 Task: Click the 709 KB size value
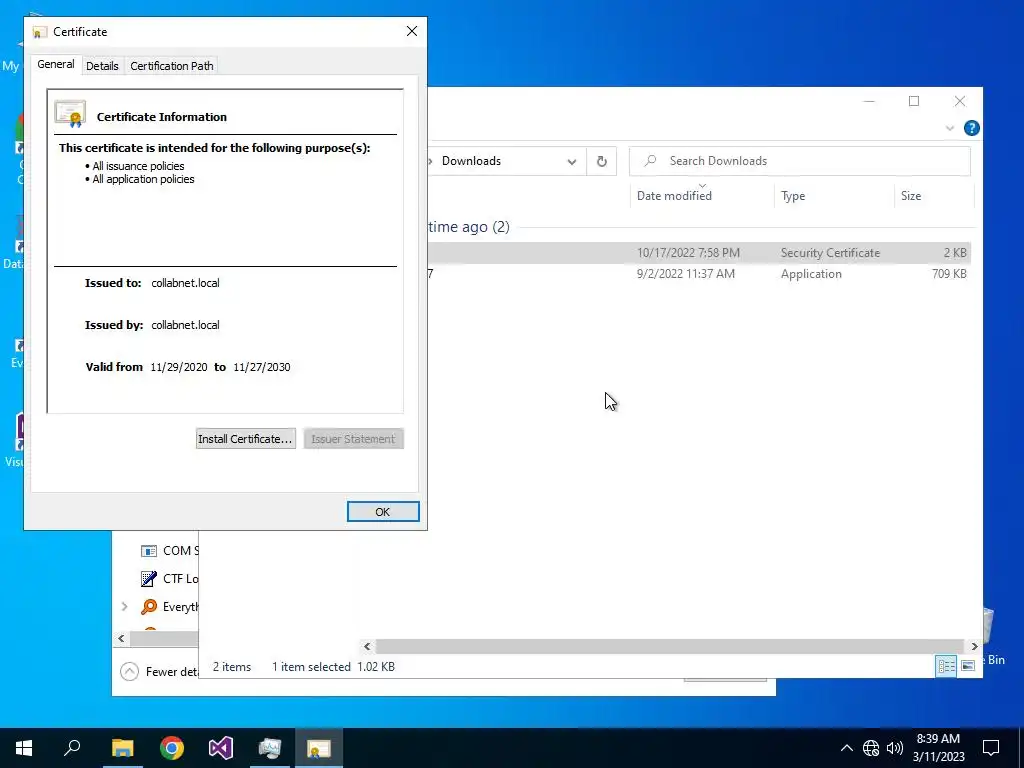tap(950, 274)
